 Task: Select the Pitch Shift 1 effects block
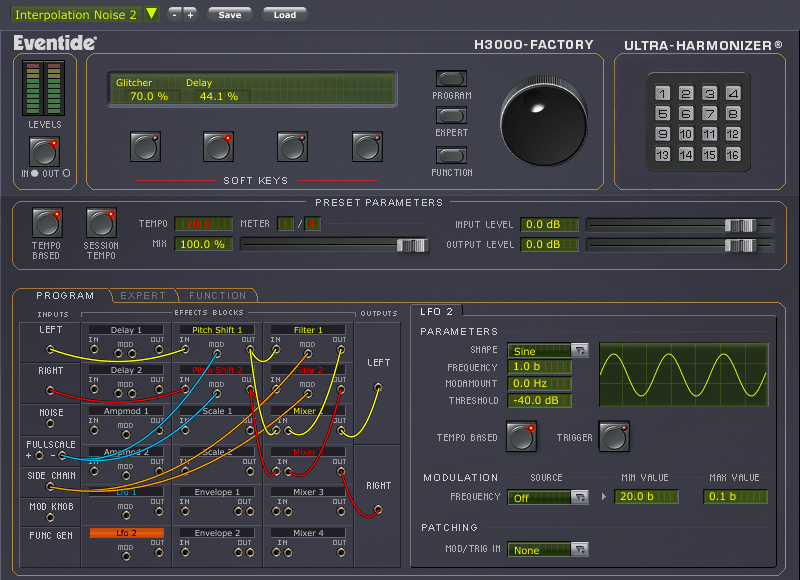tap(217, 330)
